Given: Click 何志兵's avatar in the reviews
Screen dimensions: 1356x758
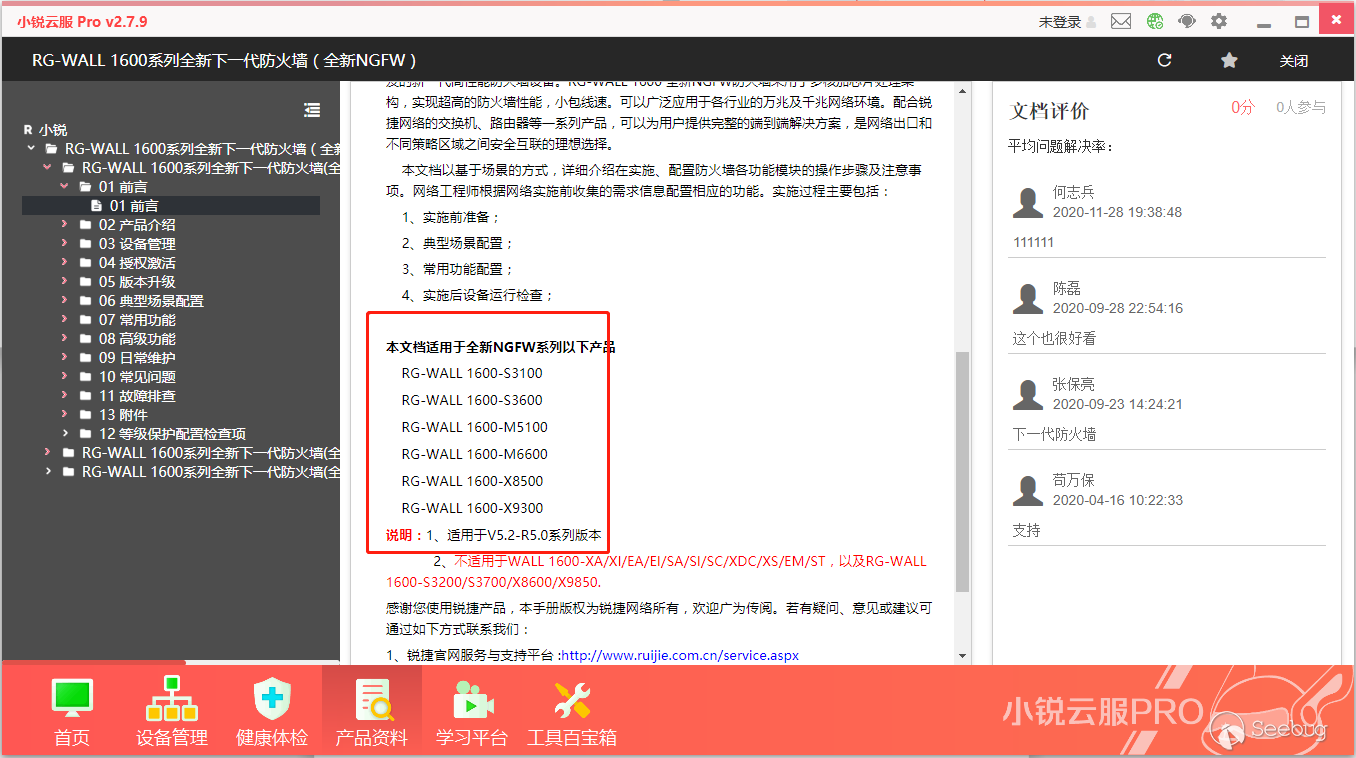Looking at the screenshot, I should (1028, 202).
